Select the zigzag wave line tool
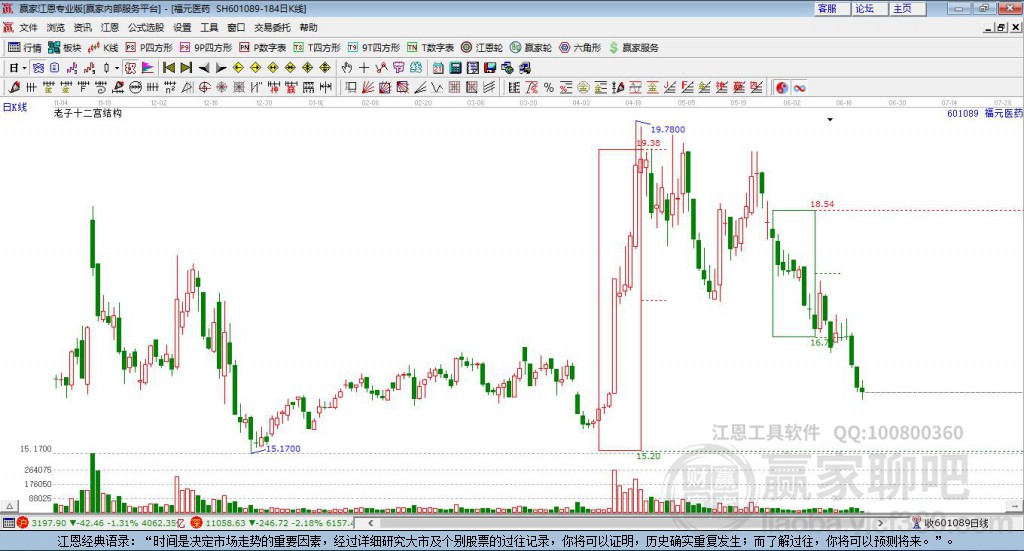 click(437, 87)
